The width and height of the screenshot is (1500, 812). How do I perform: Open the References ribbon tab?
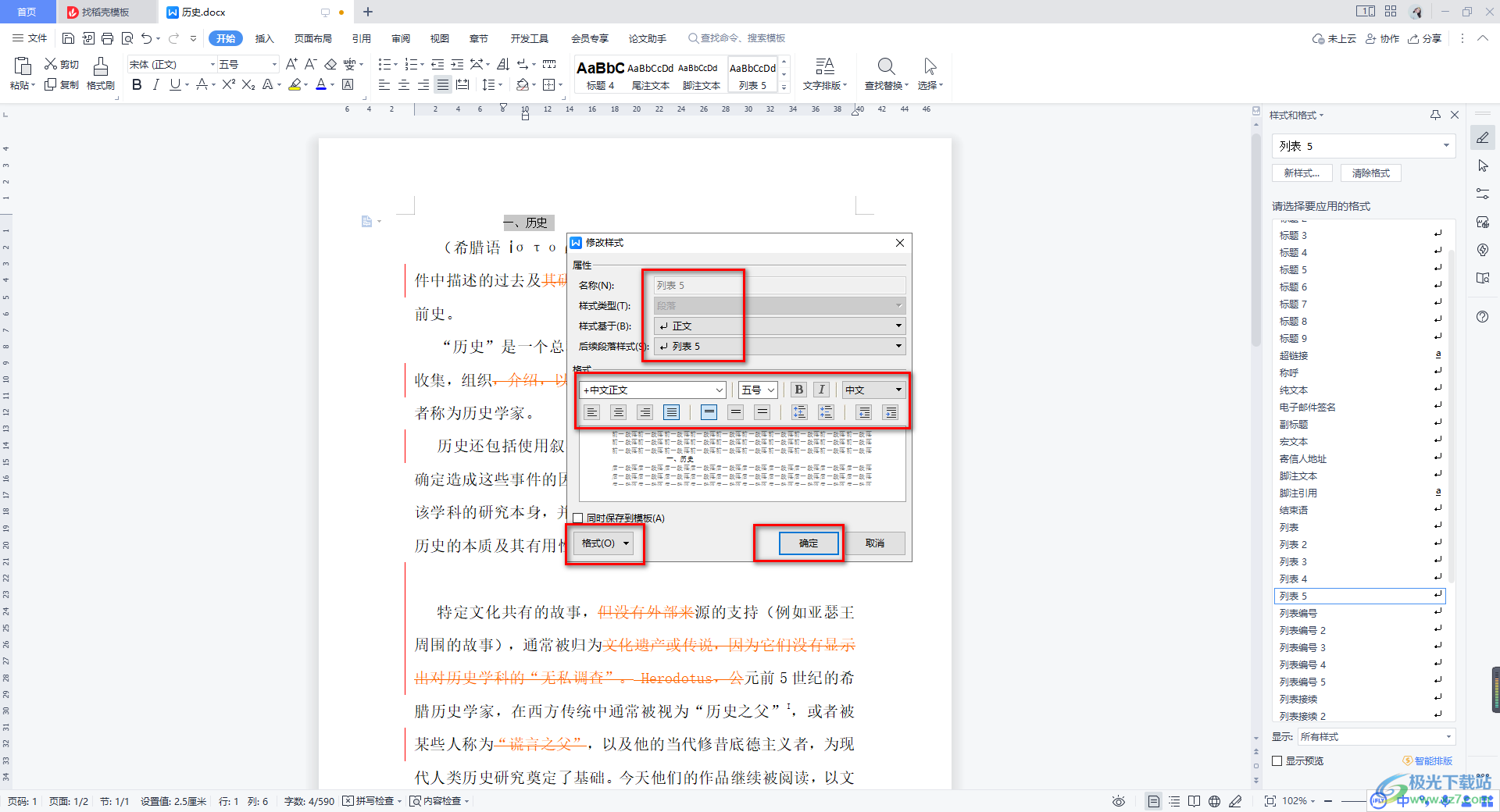tap(361, 38)
